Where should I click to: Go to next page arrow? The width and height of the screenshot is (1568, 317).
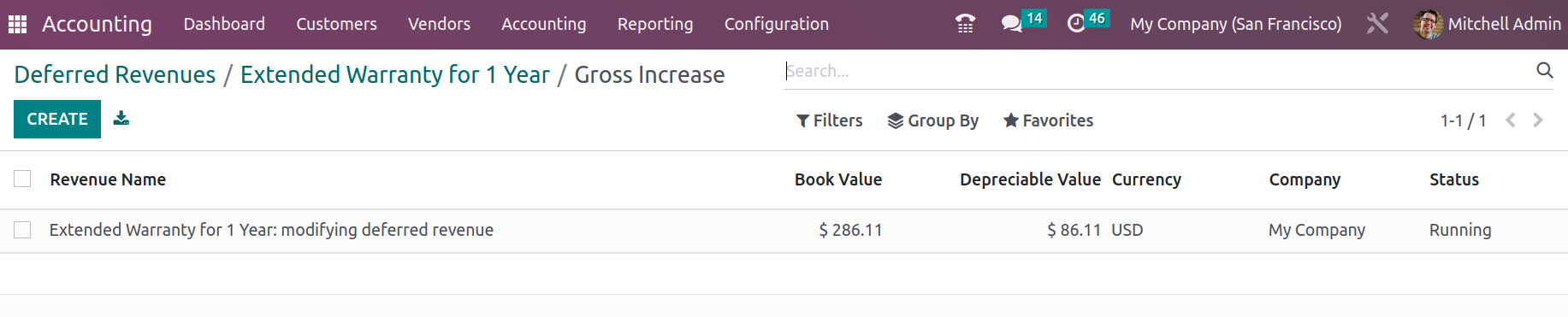1538,120
